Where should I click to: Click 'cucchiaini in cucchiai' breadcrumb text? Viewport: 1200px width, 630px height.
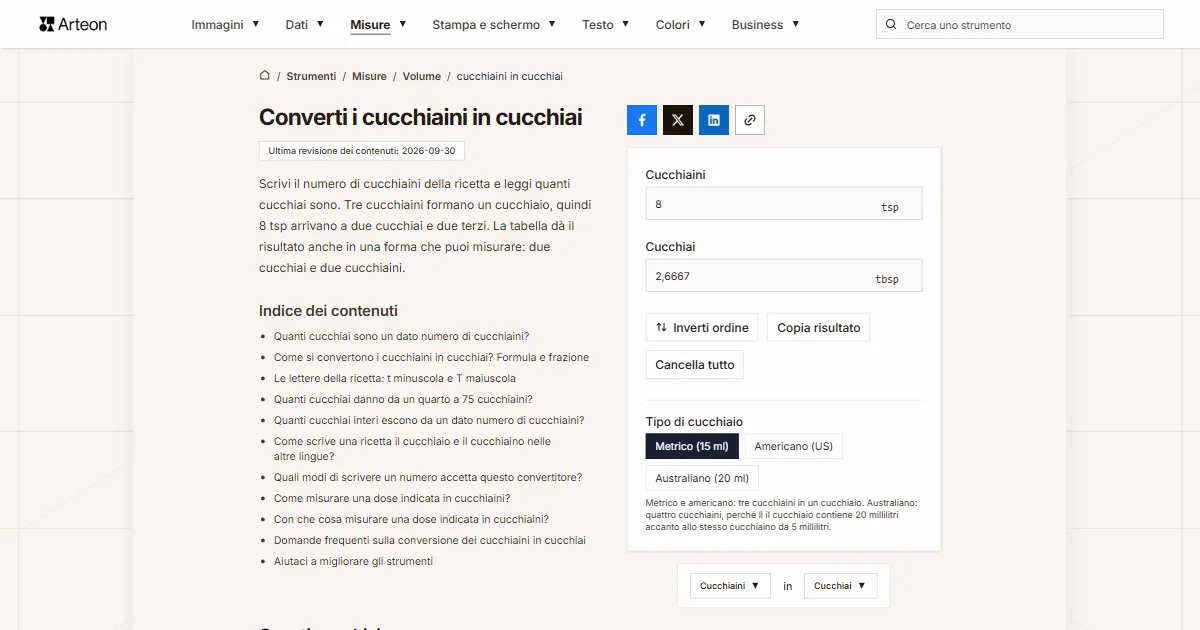pyautogui.click(x=510, y=76)
